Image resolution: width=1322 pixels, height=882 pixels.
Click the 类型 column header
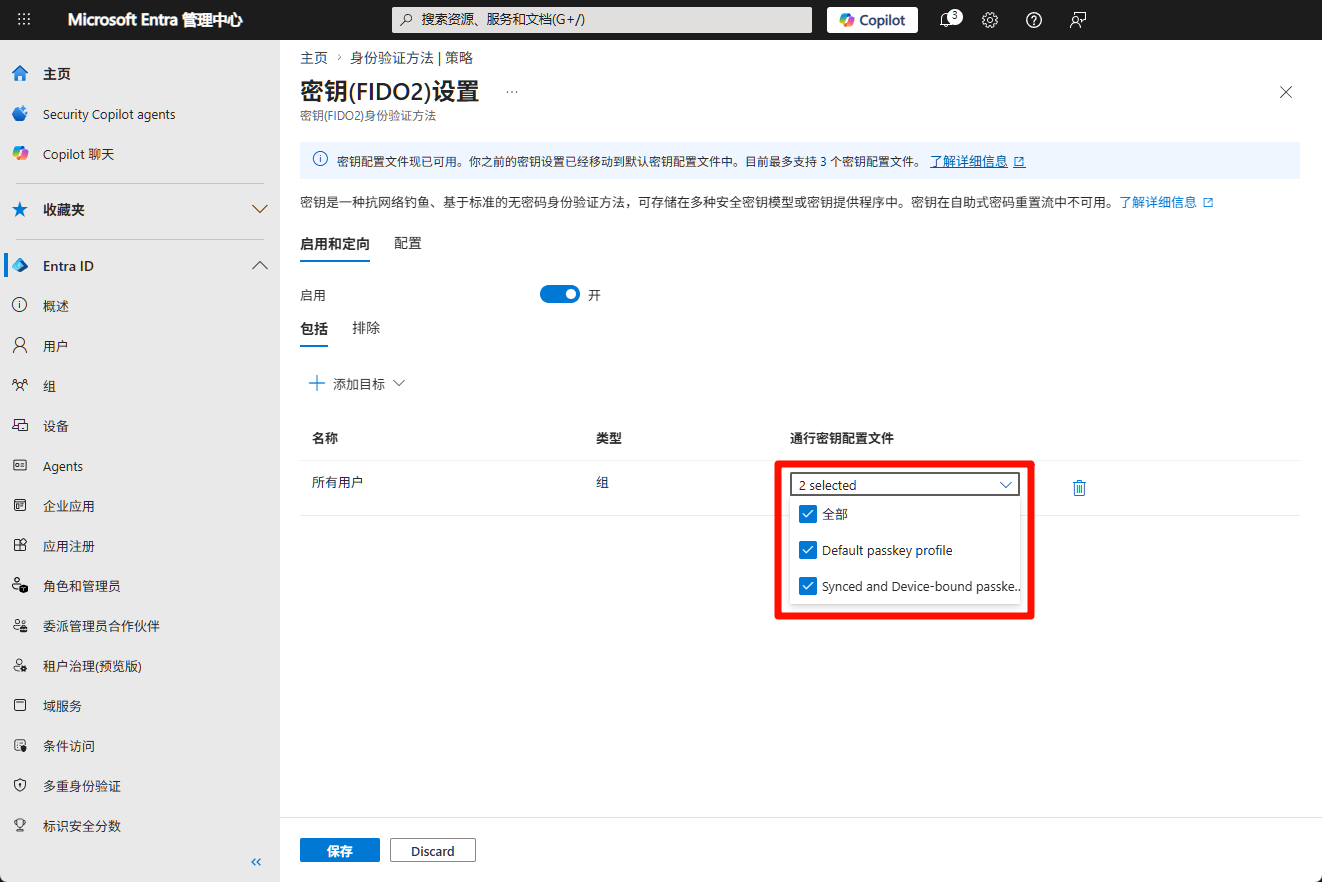(x=609, y=438)
